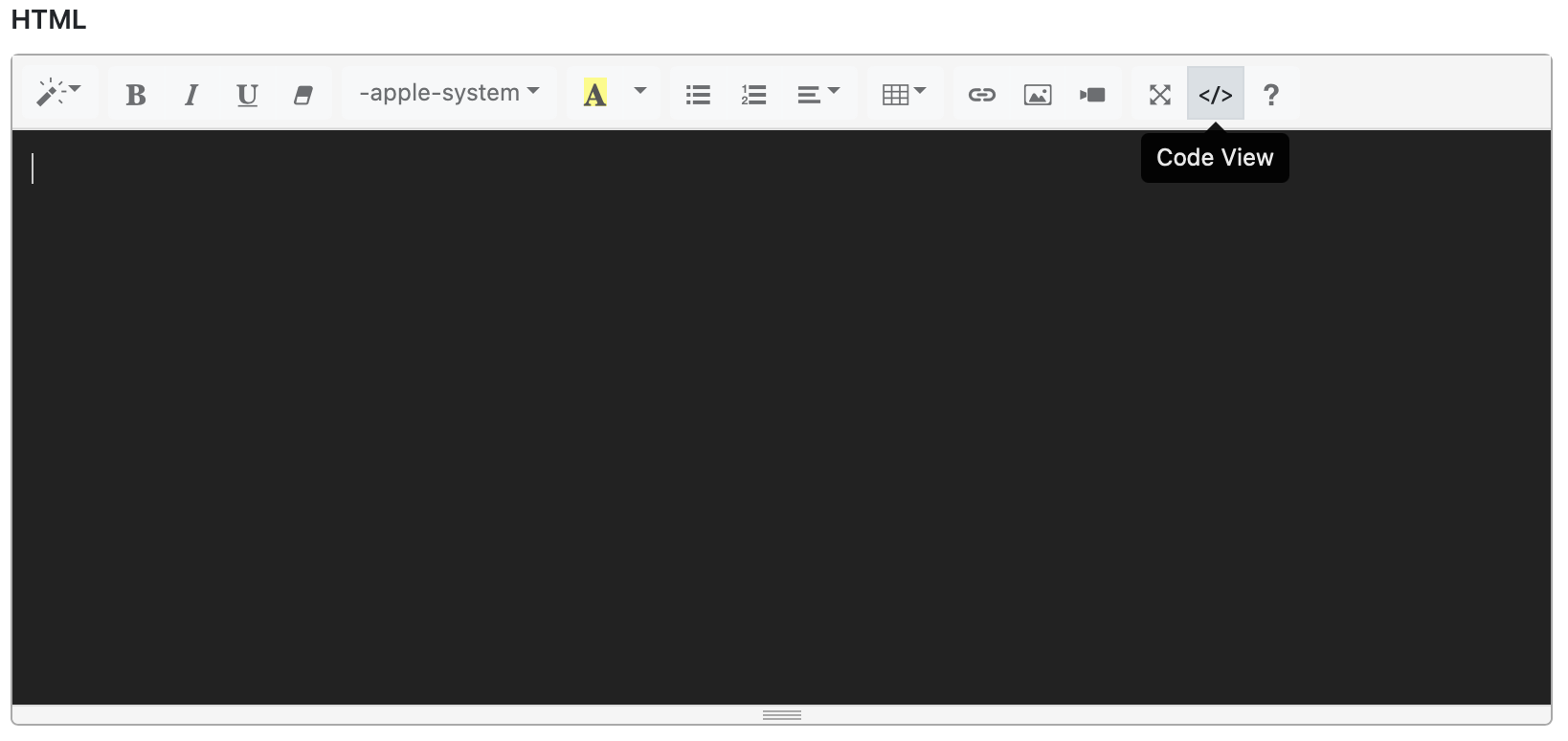
Task: Expand the font color palette arrow
Action: tap(640, 93)
